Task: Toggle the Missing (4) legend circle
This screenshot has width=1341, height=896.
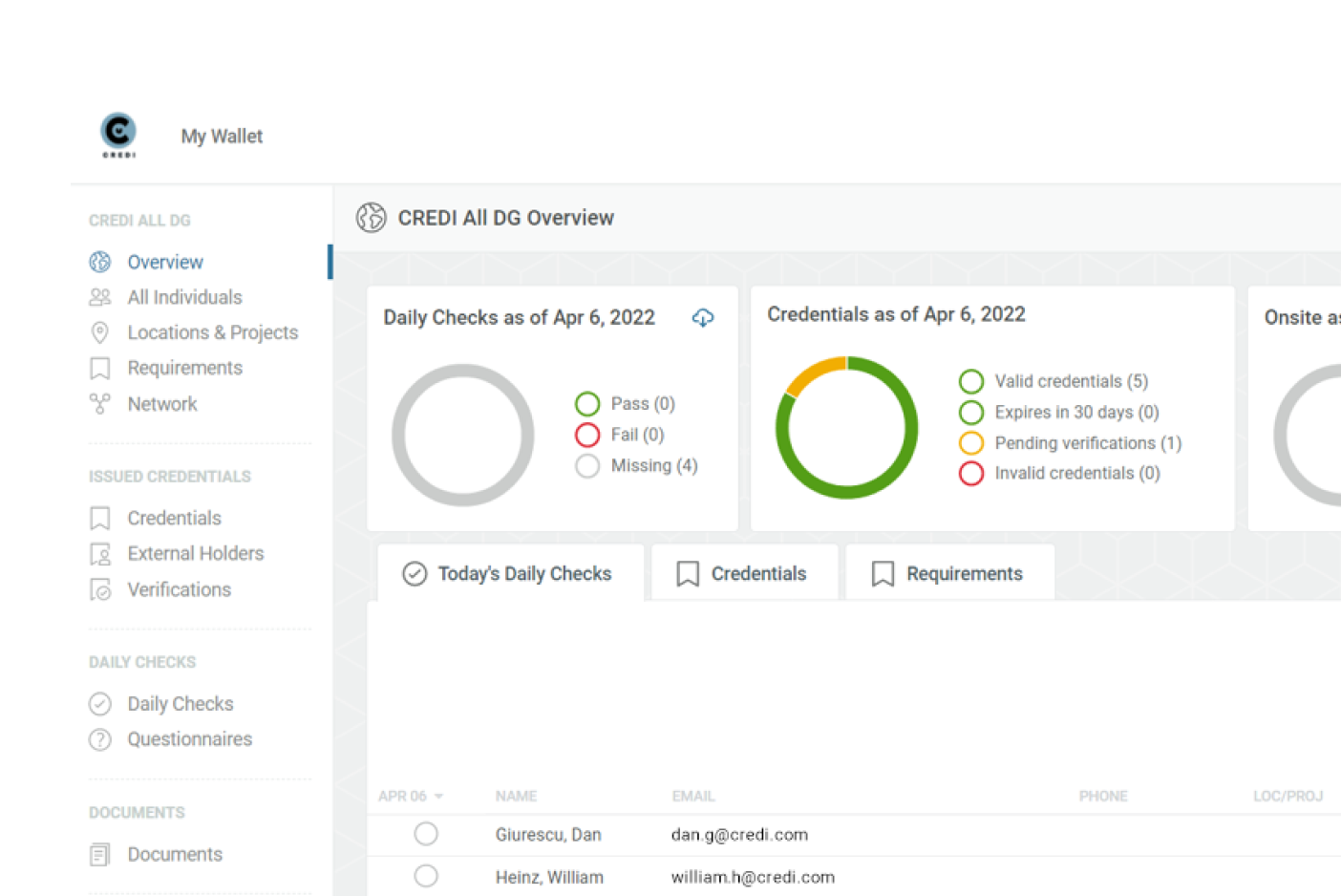Action: 587,466
